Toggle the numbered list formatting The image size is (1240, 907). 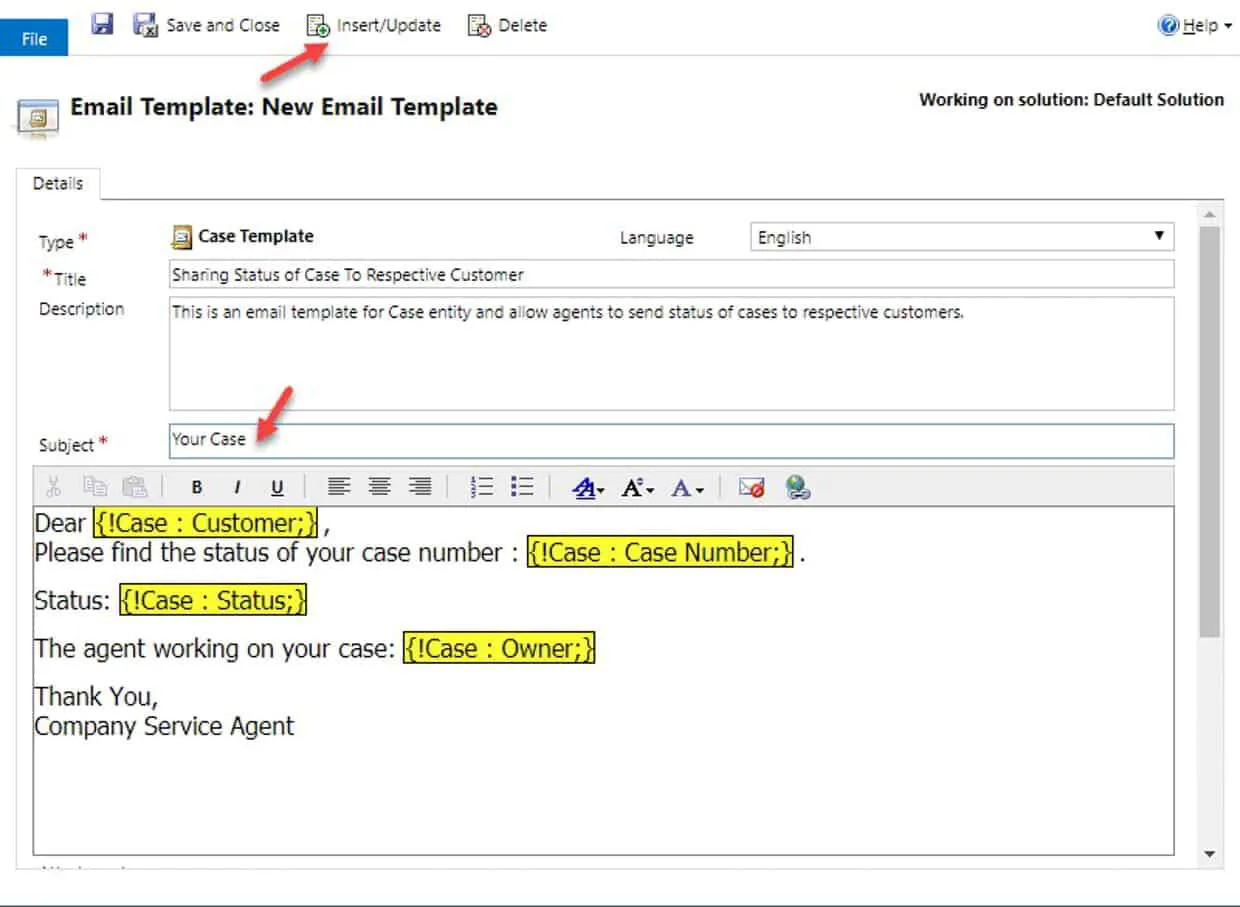pos(481,487)
